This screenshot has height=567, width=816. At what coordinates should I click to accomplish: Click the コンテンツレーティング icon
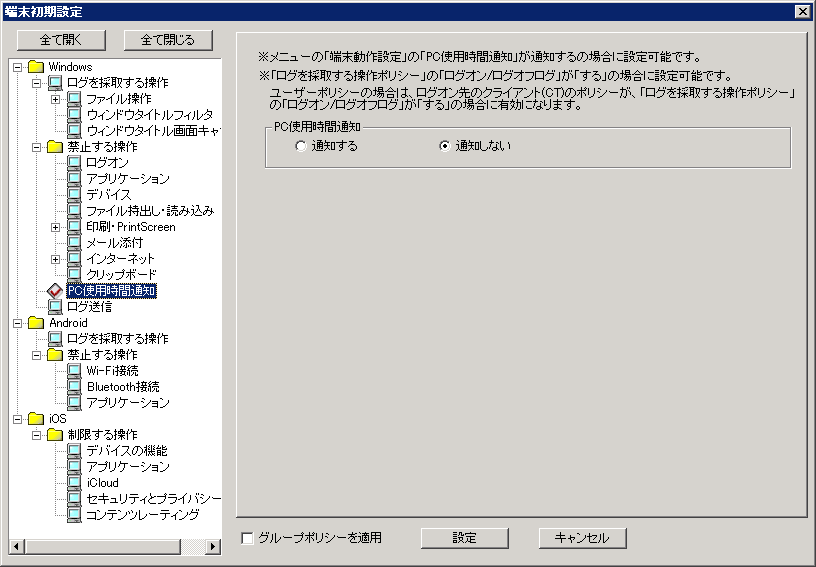(x=74, y=514)
